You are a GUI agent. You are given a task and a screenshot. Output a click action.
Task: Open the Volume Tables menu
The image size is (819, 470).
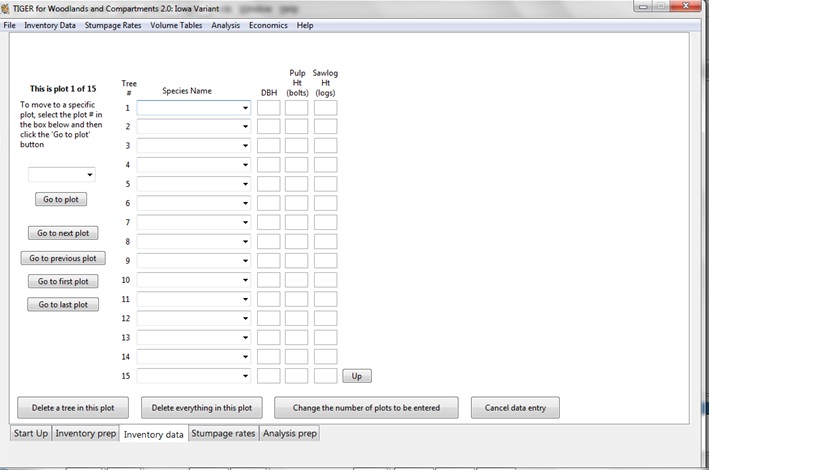[x=176, y=25]
